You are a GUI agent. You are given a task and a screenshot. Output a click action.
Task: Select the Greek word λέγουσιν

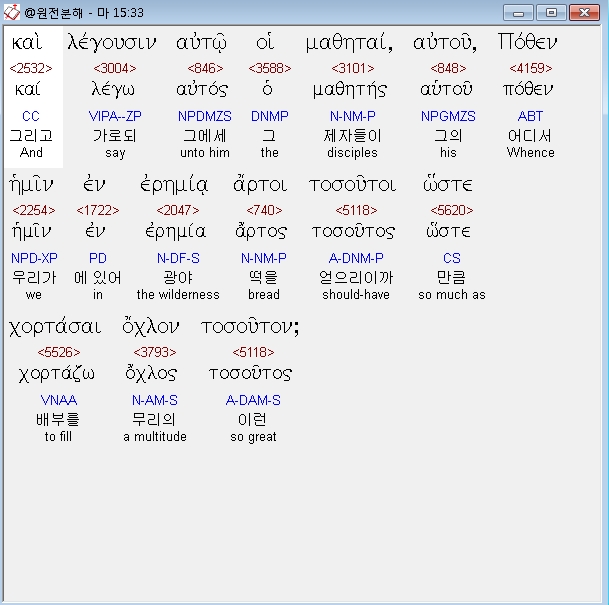[112, 42]
